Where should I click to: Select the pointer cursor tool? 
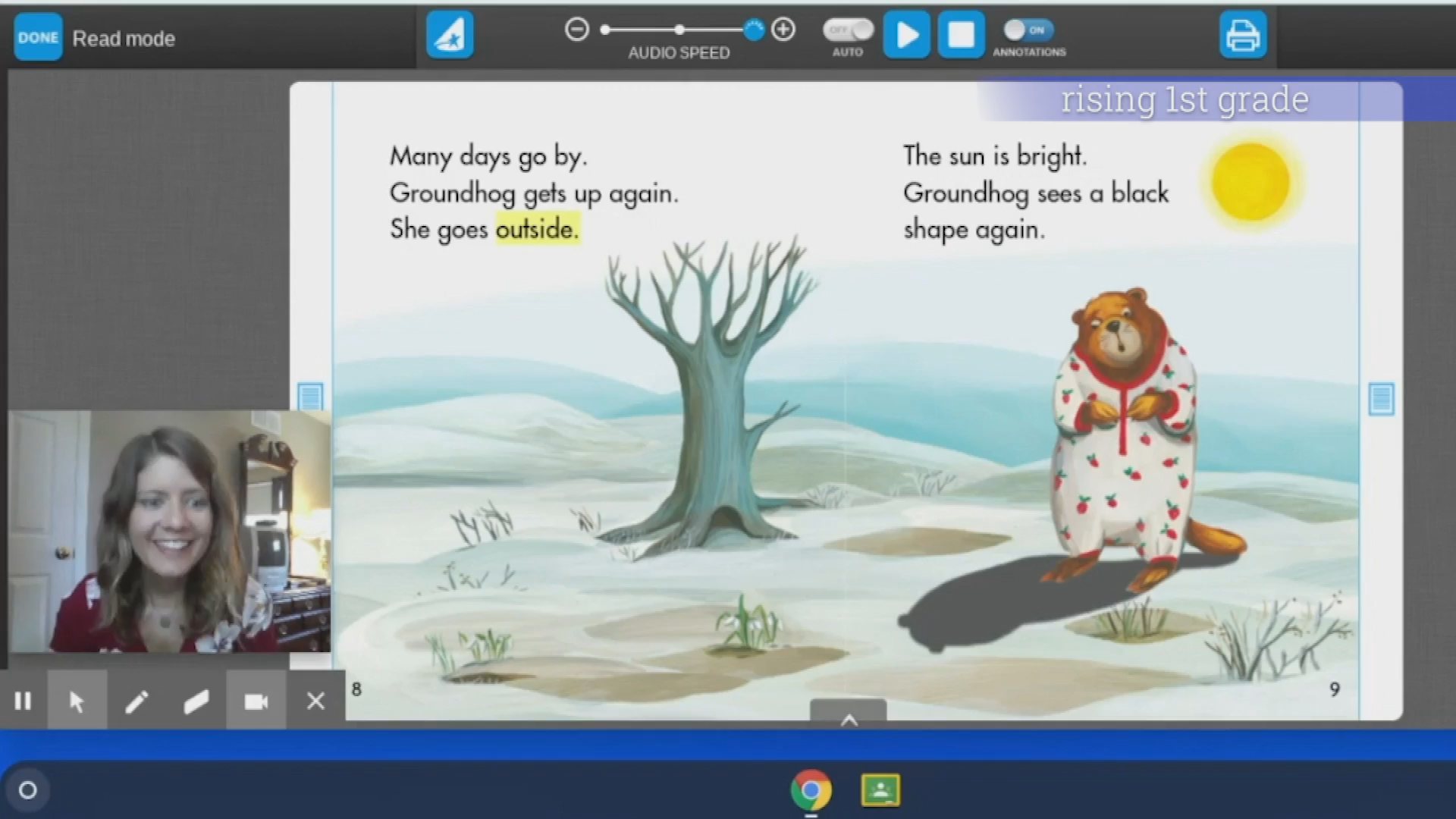coord(77,701)
